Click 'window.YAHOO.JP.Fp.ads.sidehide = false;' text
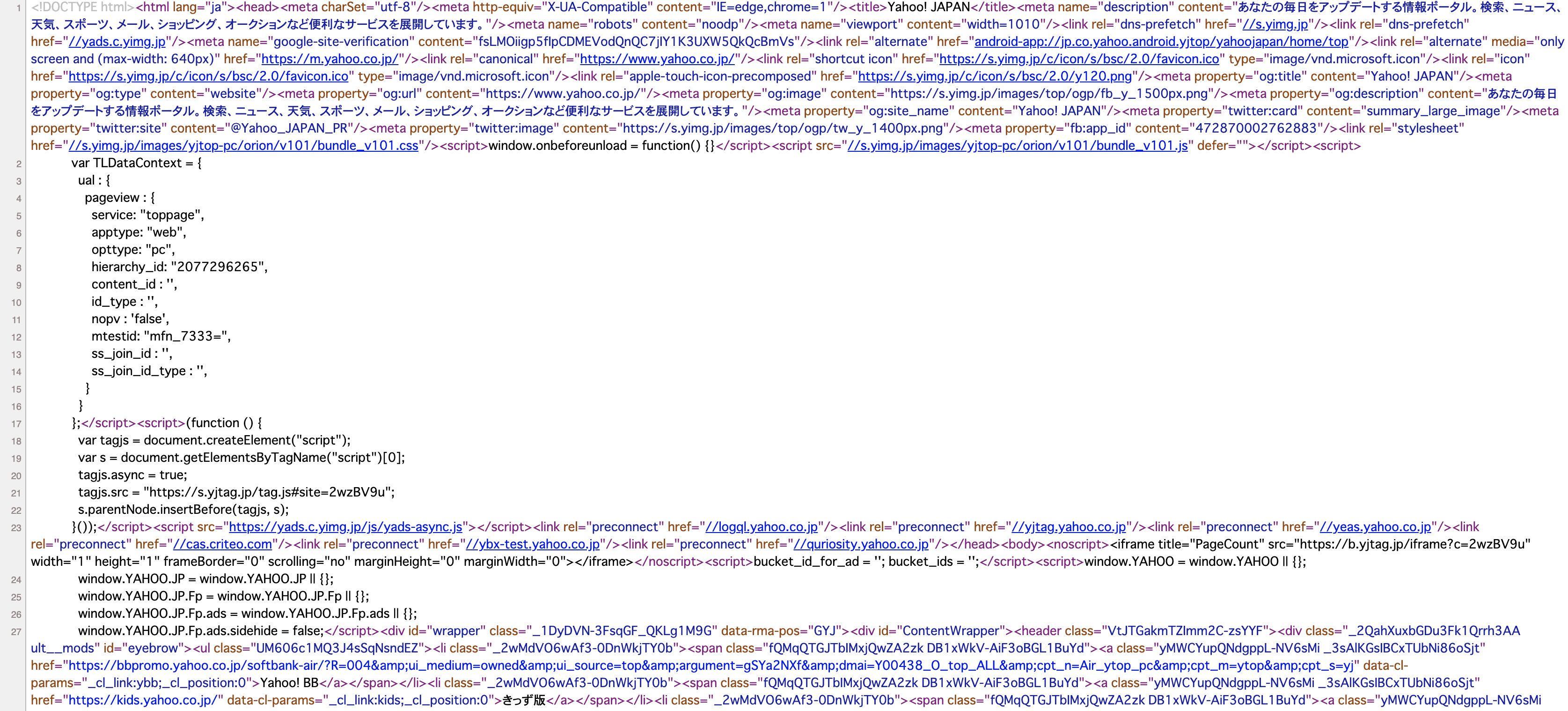 [x=201, y=631]
